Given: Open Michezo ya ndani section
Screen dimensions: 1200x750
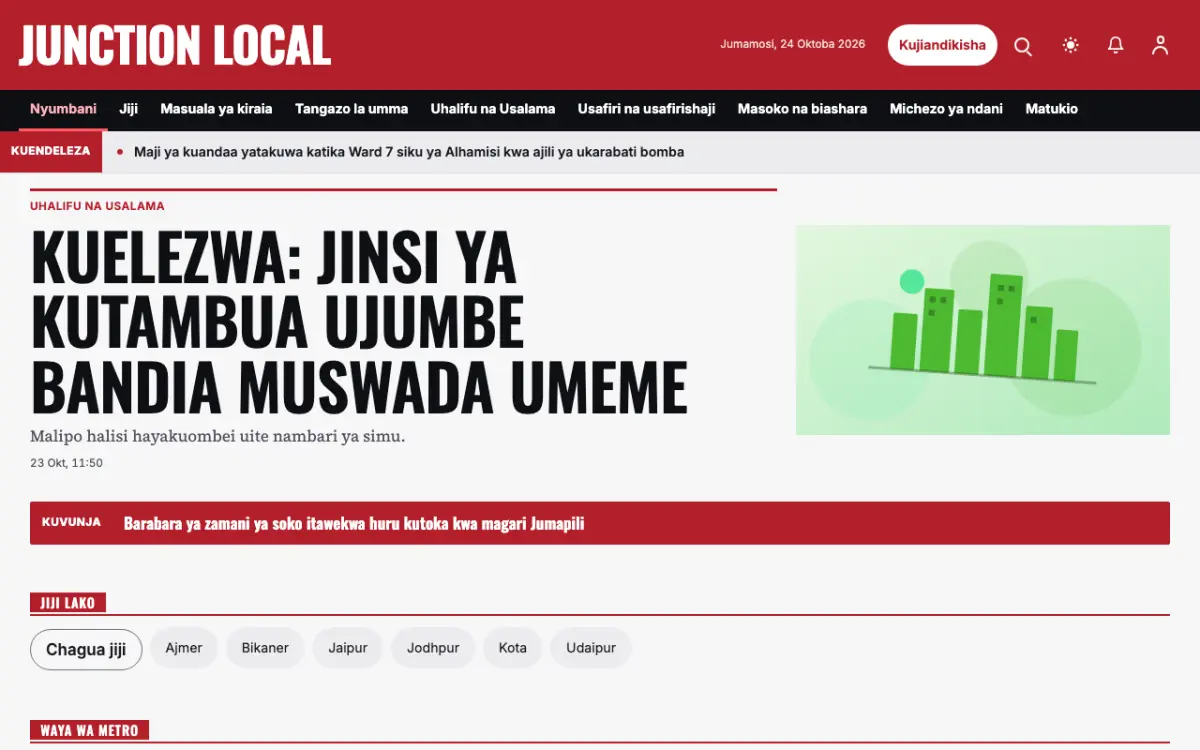Looking at the screenshot, I should tap(946, 109).
